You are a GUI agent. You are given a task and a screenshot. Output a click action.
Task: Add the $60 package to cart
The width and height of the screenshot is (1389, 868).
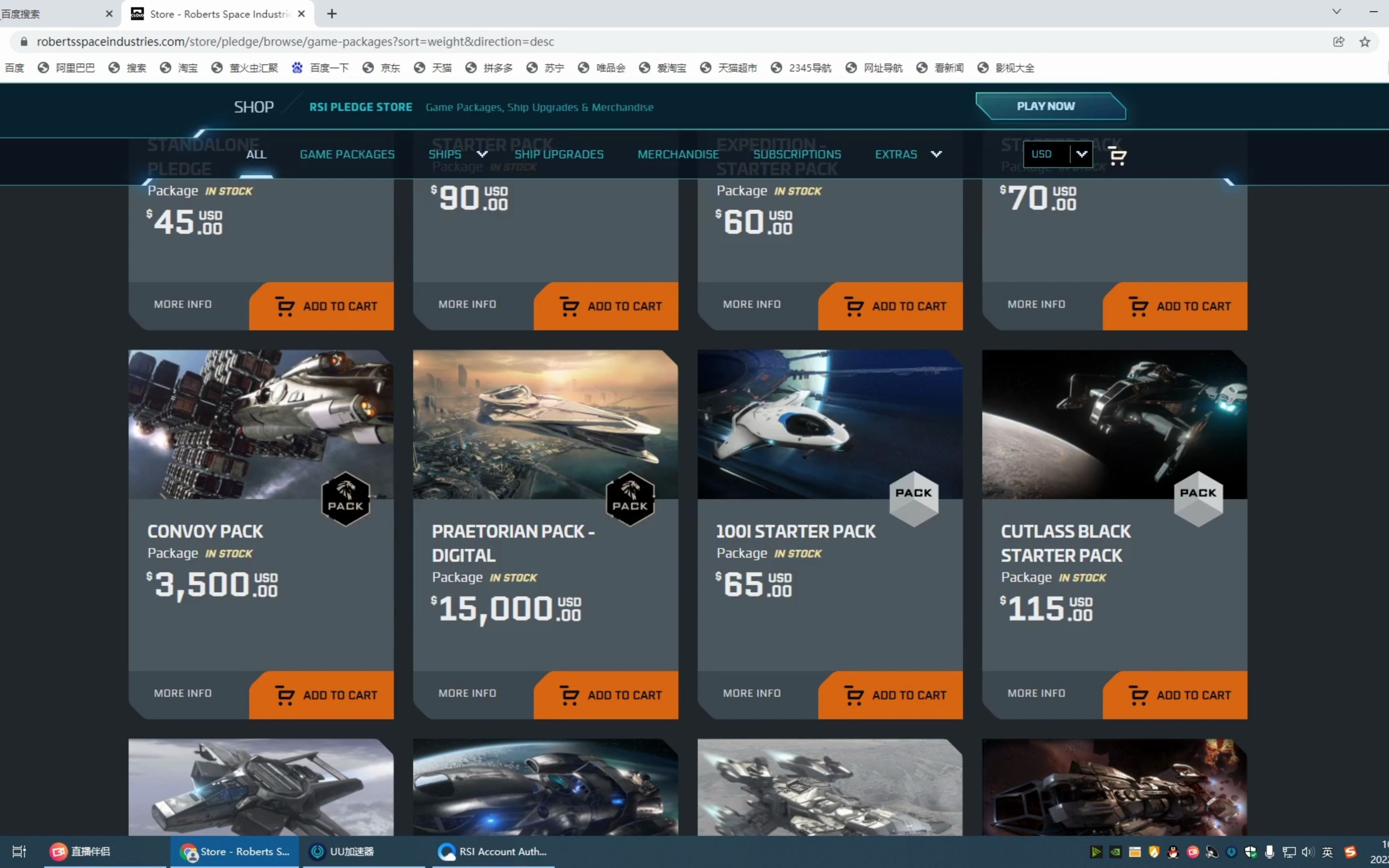coord(891,305)
